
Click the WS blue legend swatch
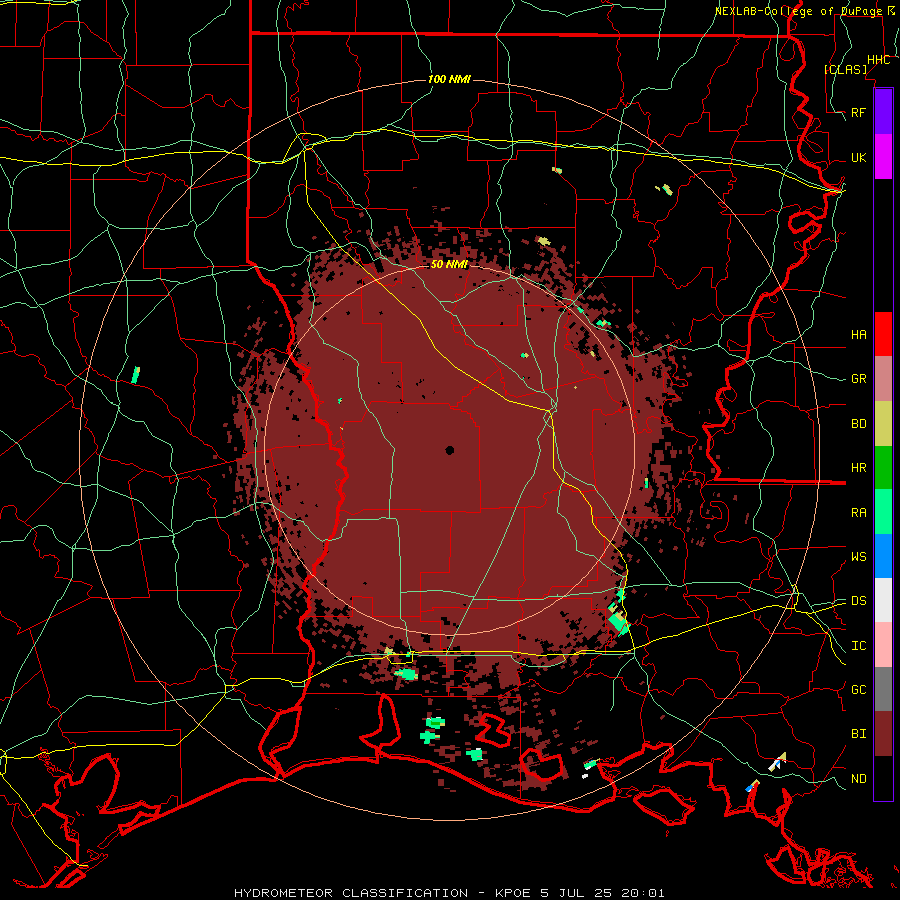coord(883,556)
